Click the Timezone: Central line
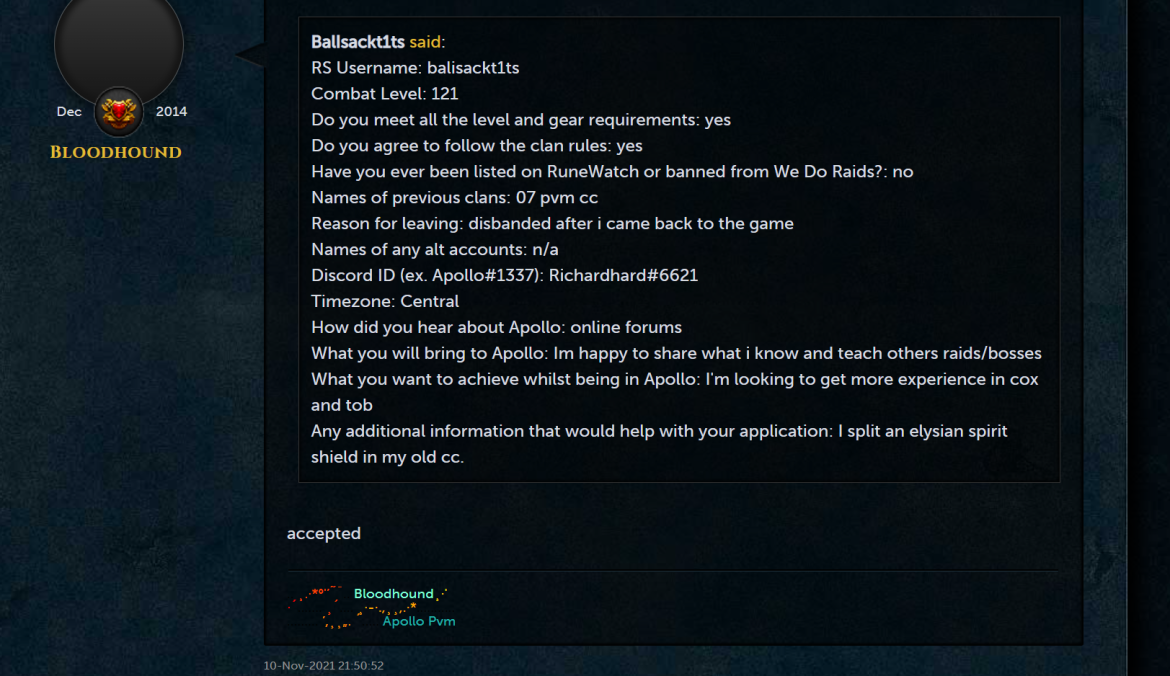Image resolution: width=1170 pixels, height=676 pixels. pos(385,301)
